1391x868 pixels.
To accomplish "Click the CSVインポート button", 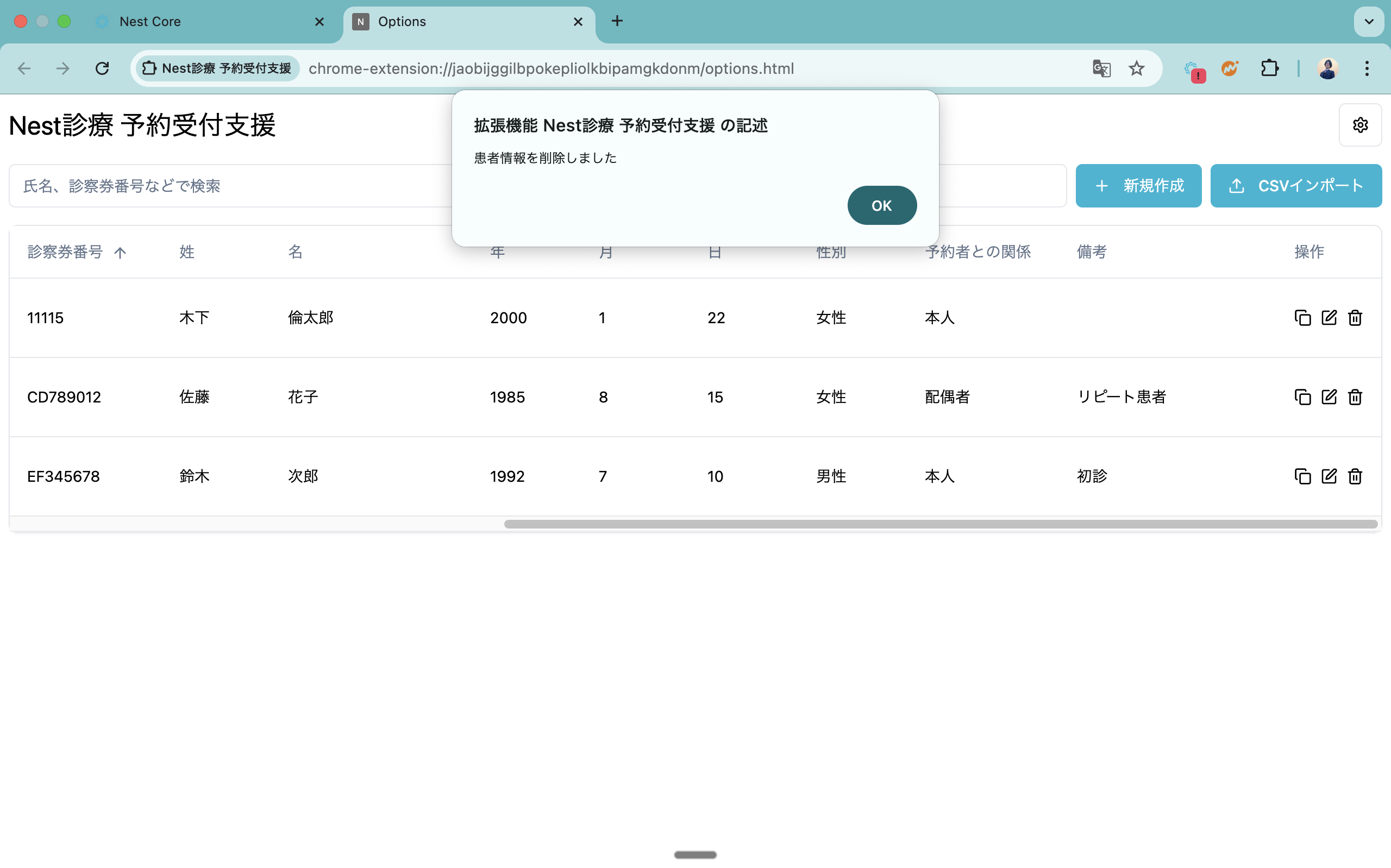I will (x=1295, y=185).
